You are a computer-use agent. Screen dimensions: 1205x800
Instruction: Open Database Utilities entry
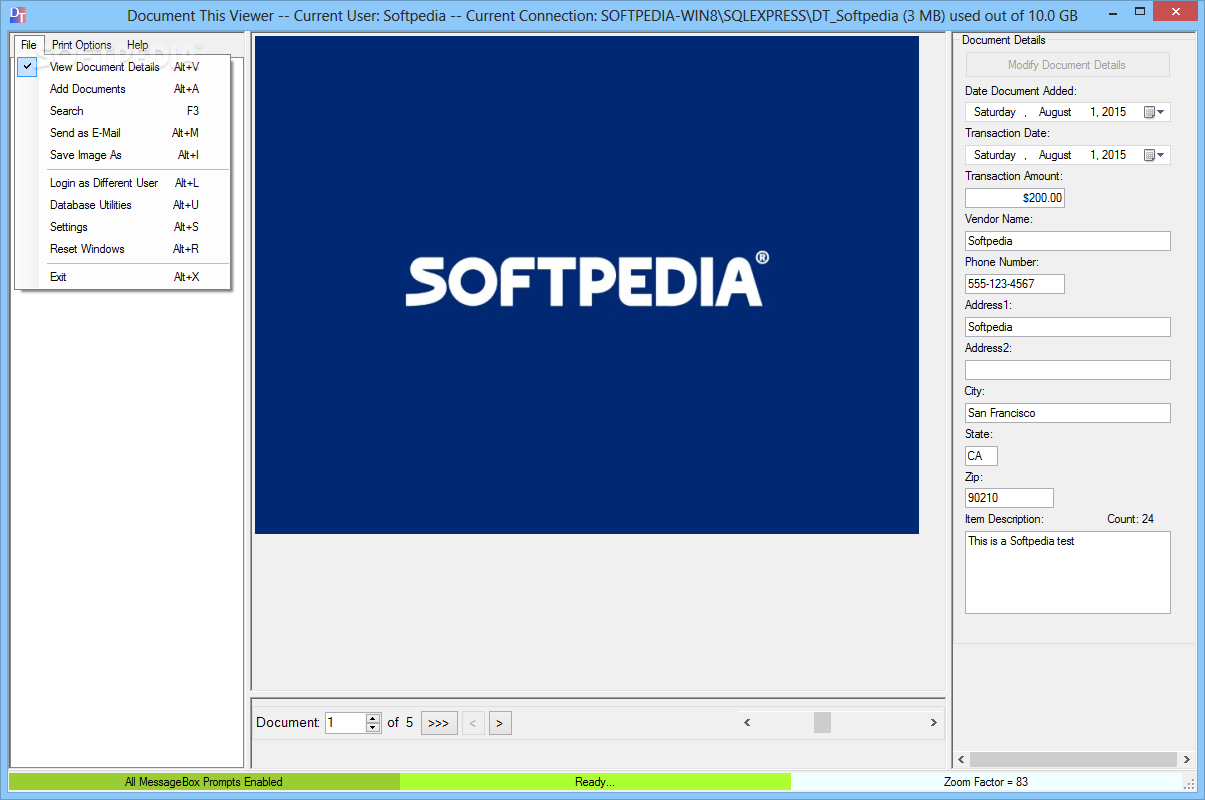[123, 205]
